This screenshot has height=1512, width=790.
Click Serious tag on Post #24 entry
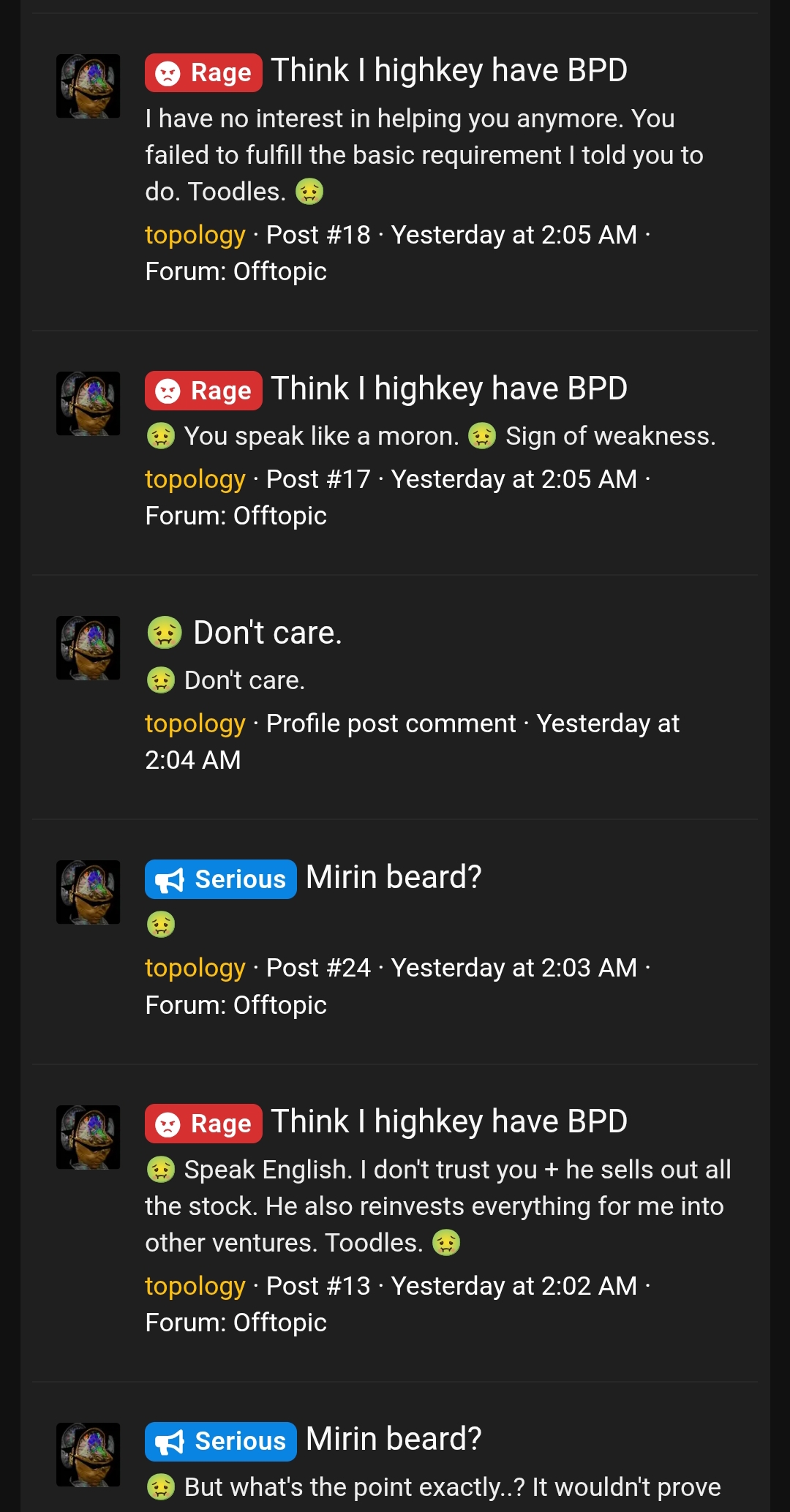tap(221, 879)
